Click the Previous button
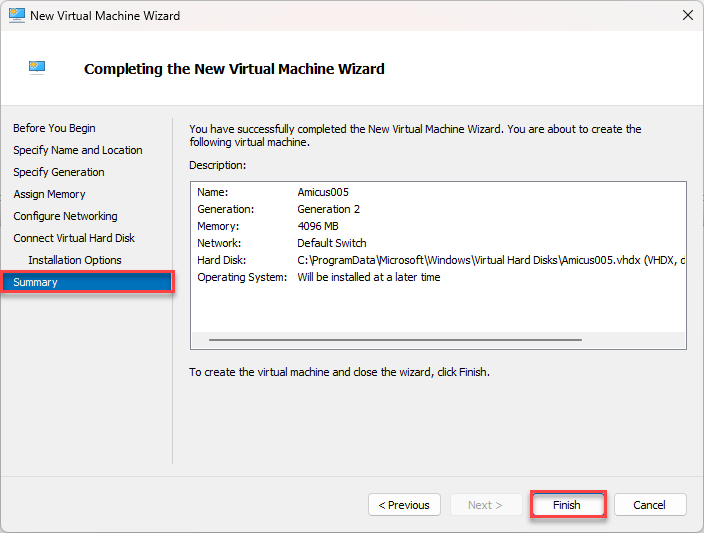 404,505
